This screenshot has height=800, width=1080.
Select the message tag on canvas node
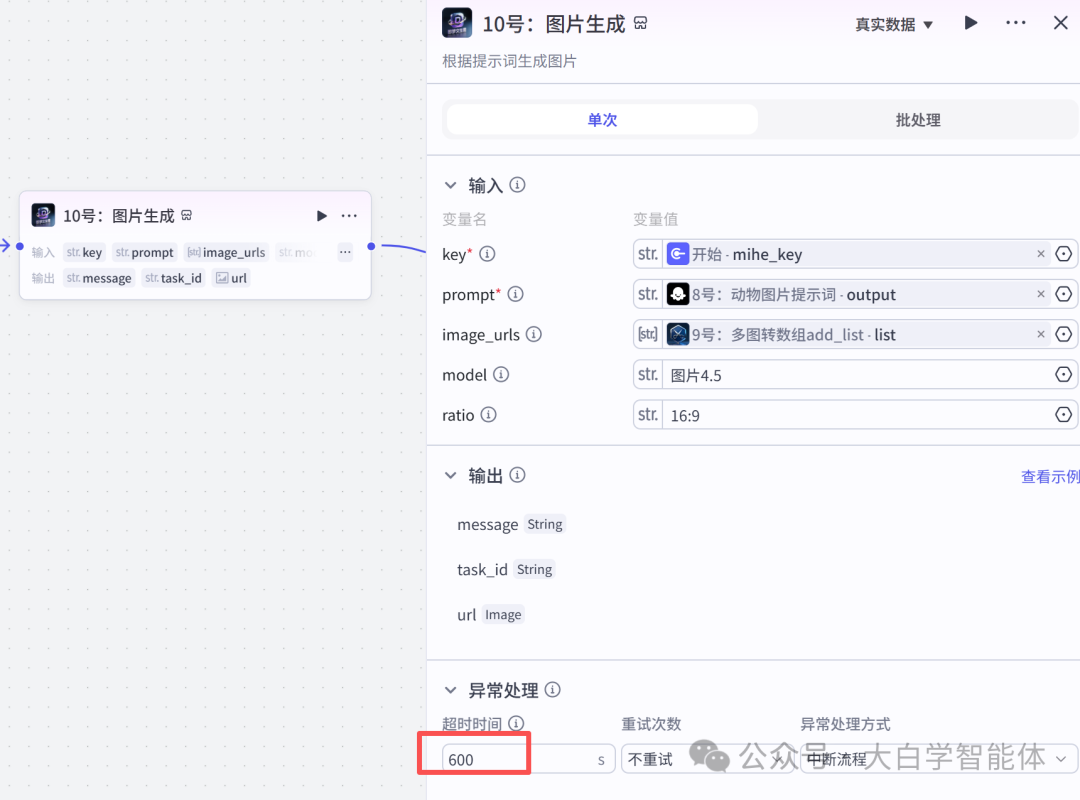[99, 278]
